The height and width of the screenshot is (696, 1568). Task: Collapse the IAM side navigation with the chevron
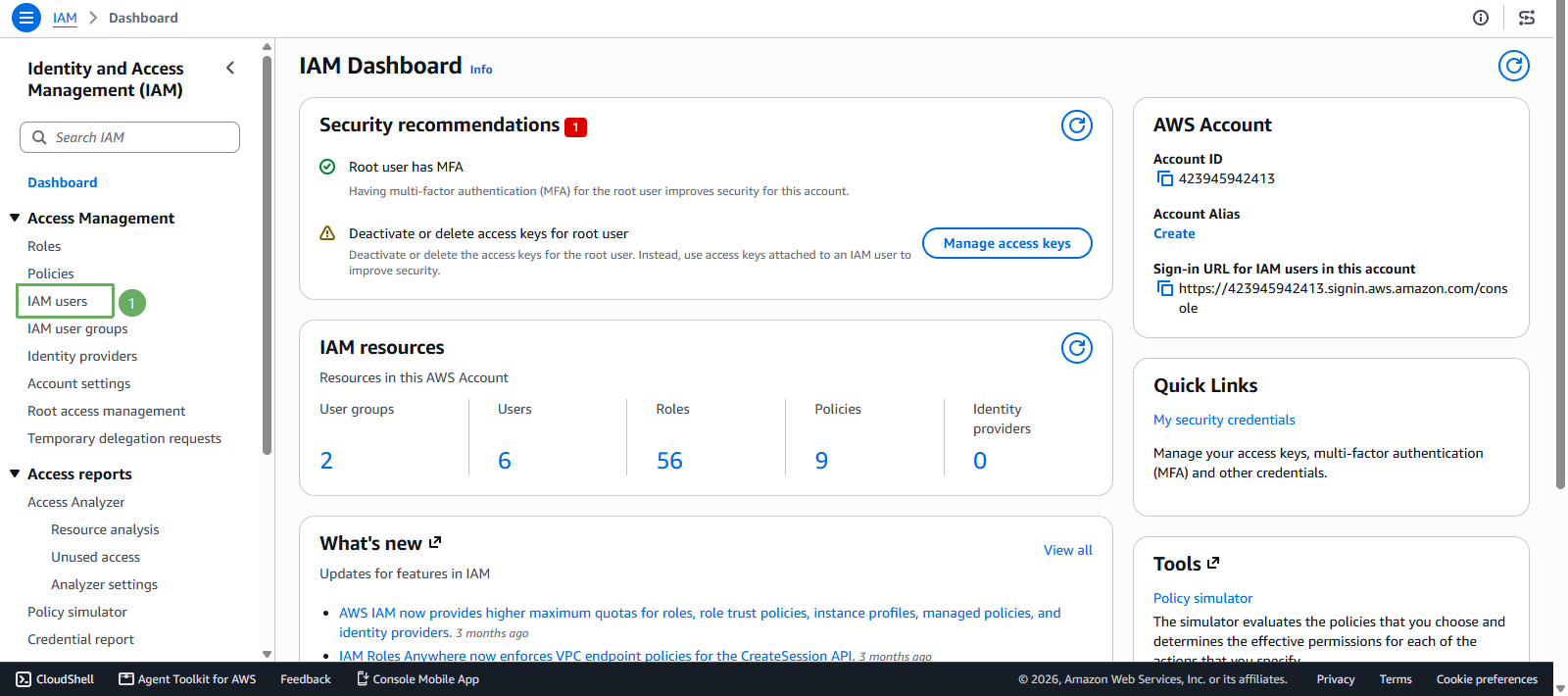coord(230,68)
